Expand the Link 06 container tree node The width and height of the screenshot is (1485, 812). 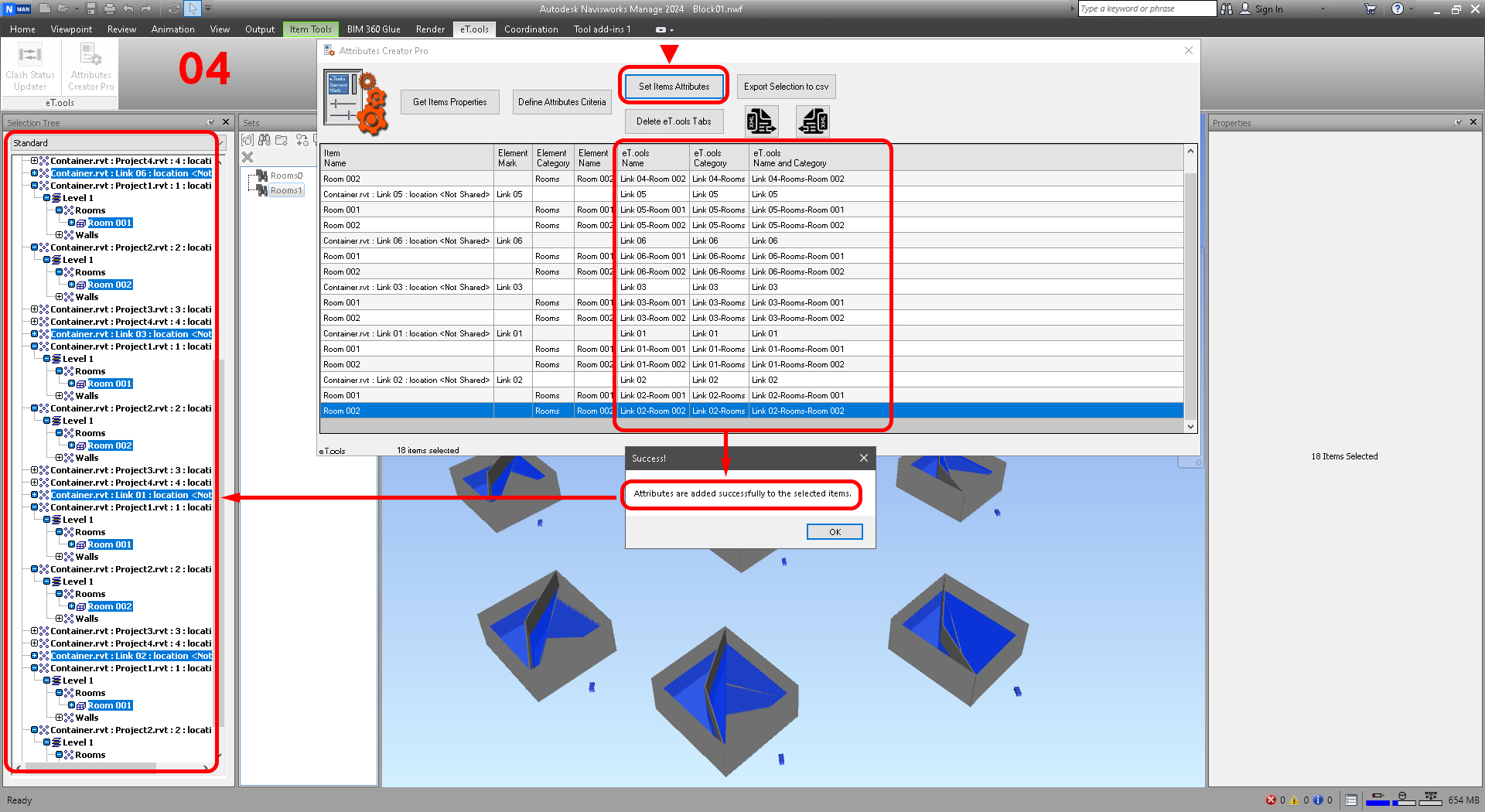[34, 173]
